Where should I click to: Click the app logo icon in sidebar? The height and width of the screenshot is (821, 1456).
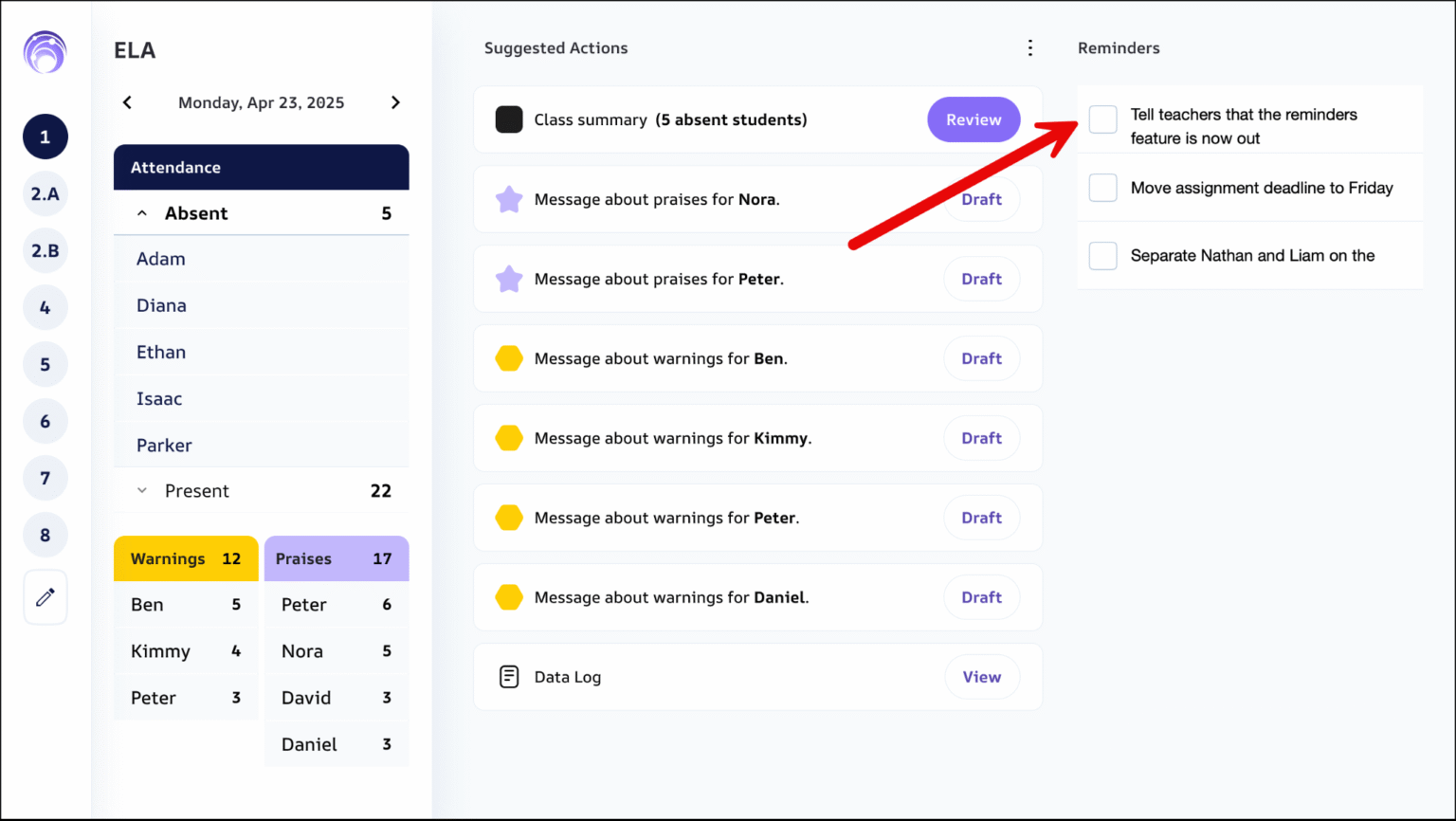(45, 52)
